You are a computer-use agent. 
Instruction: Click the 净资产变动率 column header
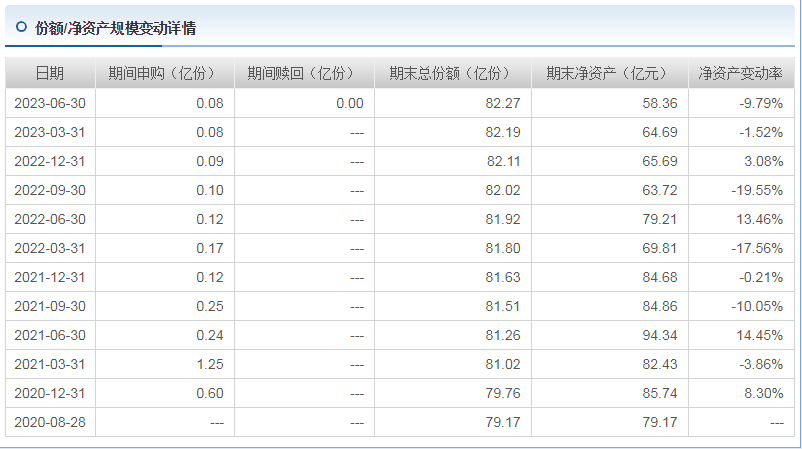pyautogui.click(x=741, y=74)
